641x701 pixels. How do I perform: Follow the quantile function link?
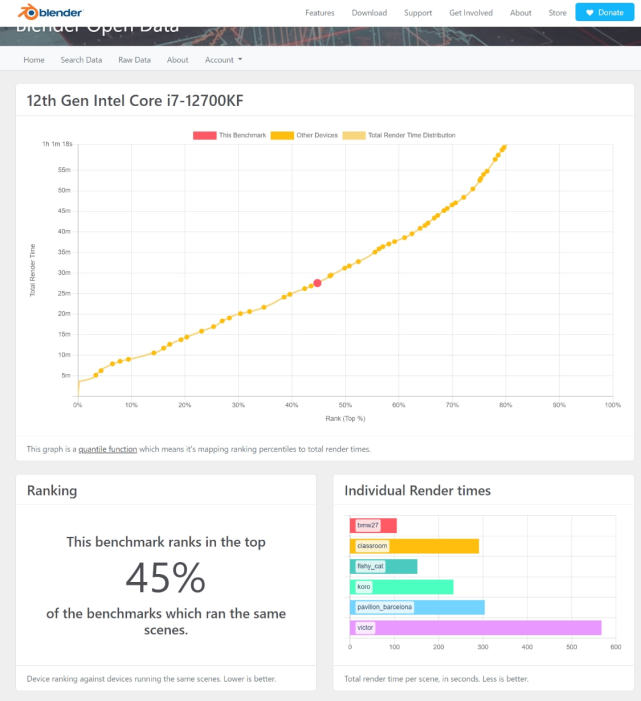pyautogui.click(x=108, y=449)
